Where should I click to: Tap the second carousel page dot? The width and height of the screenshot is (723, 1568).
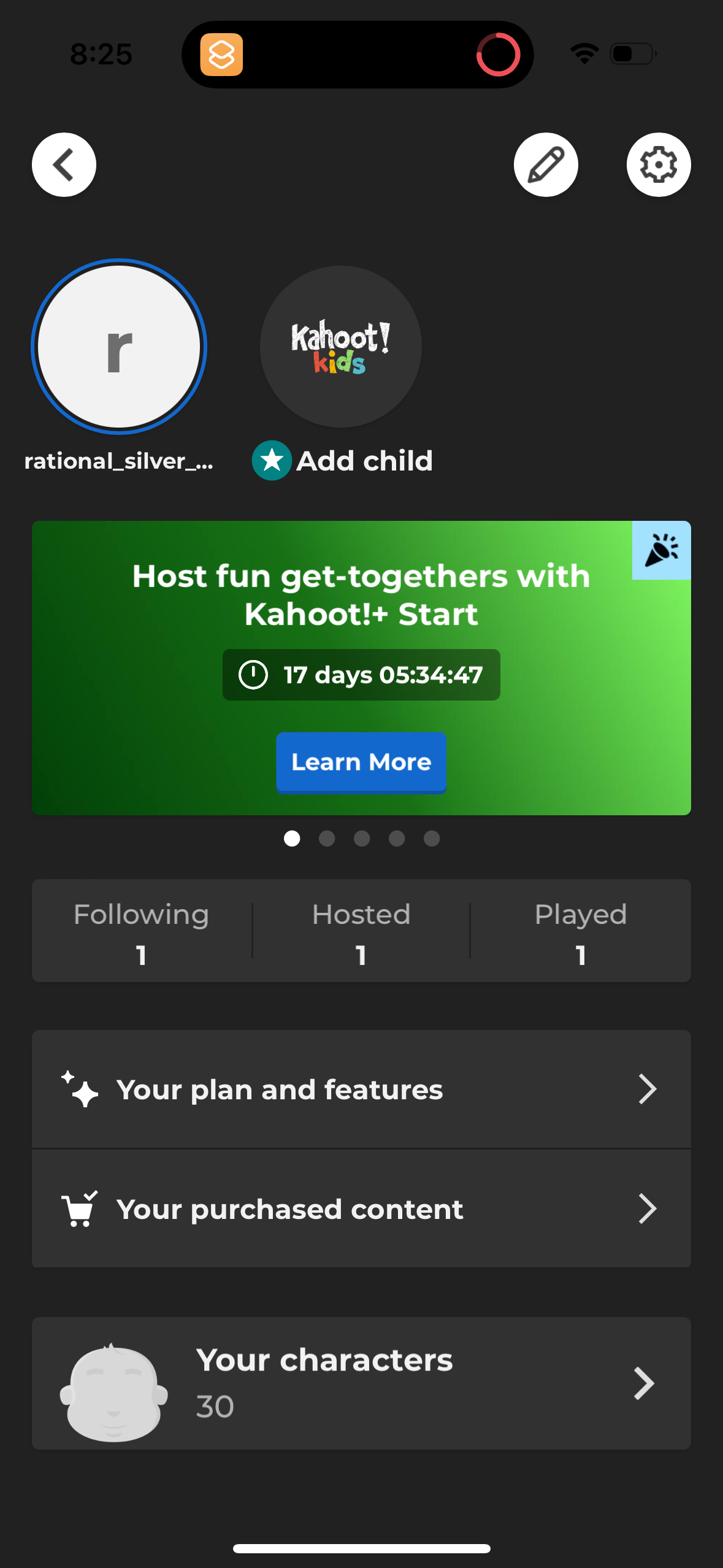(327, 839)
